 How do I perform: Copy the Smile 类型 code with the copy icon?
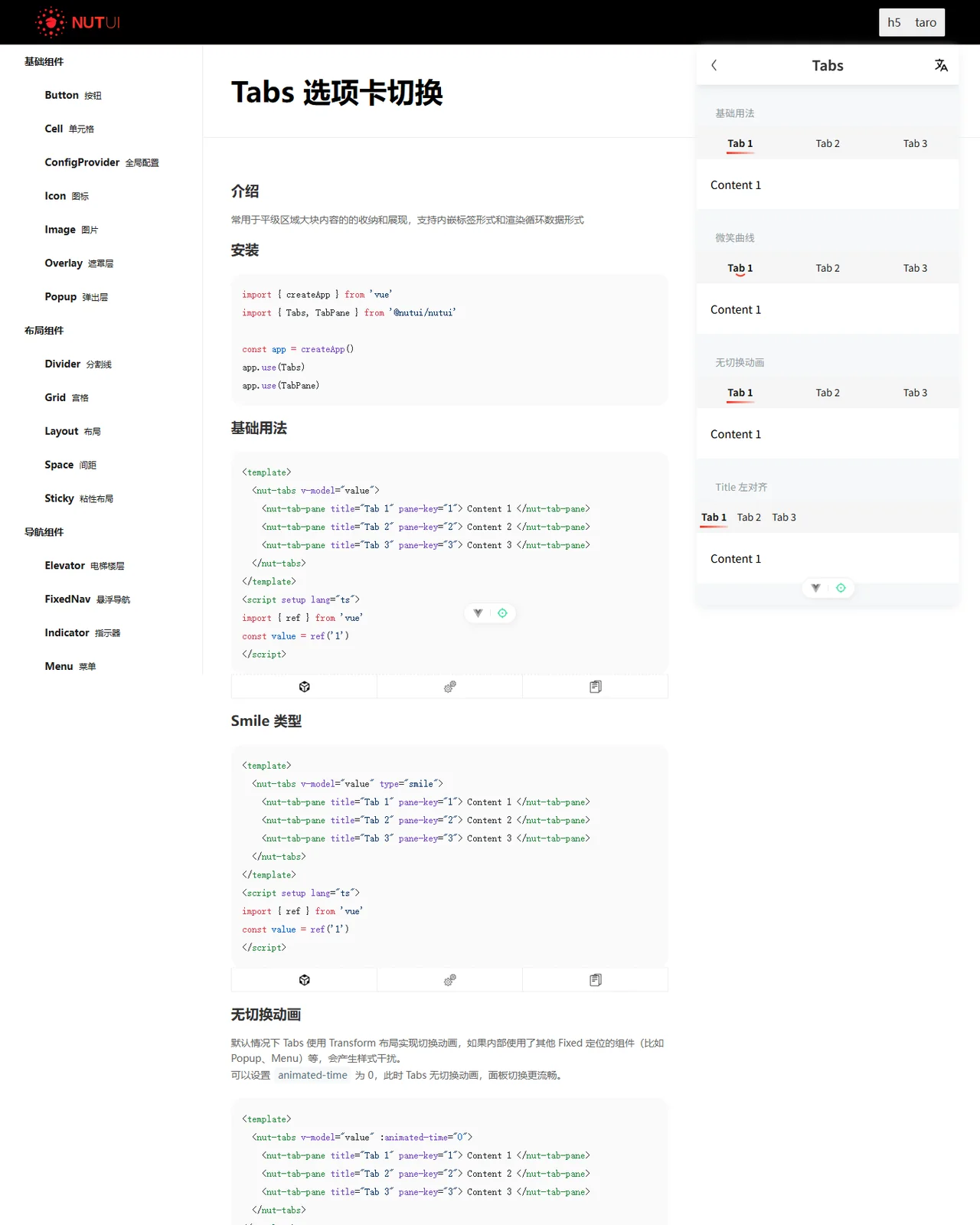coord(596,980)
